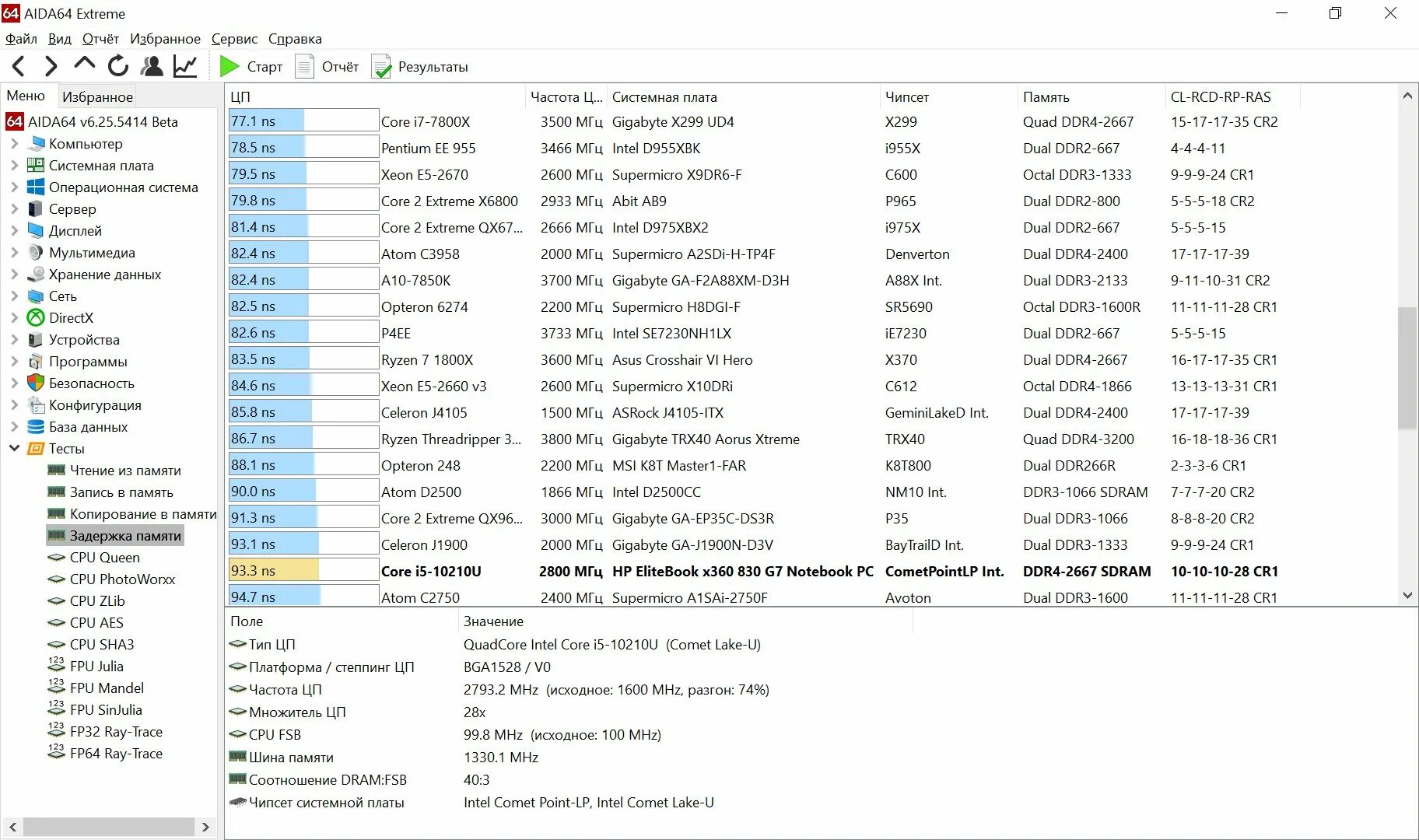Sort by the ЦП column header

376,97
